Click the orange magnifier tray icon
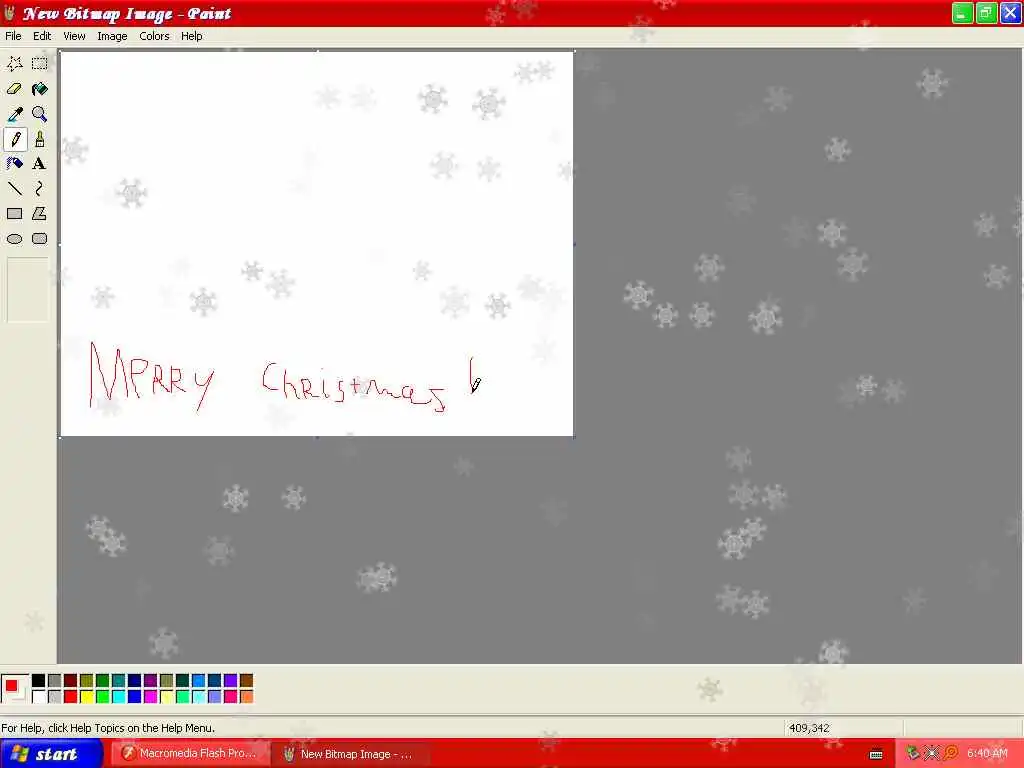The height and width of the screenshot is (768, 1024). [951, 754]
